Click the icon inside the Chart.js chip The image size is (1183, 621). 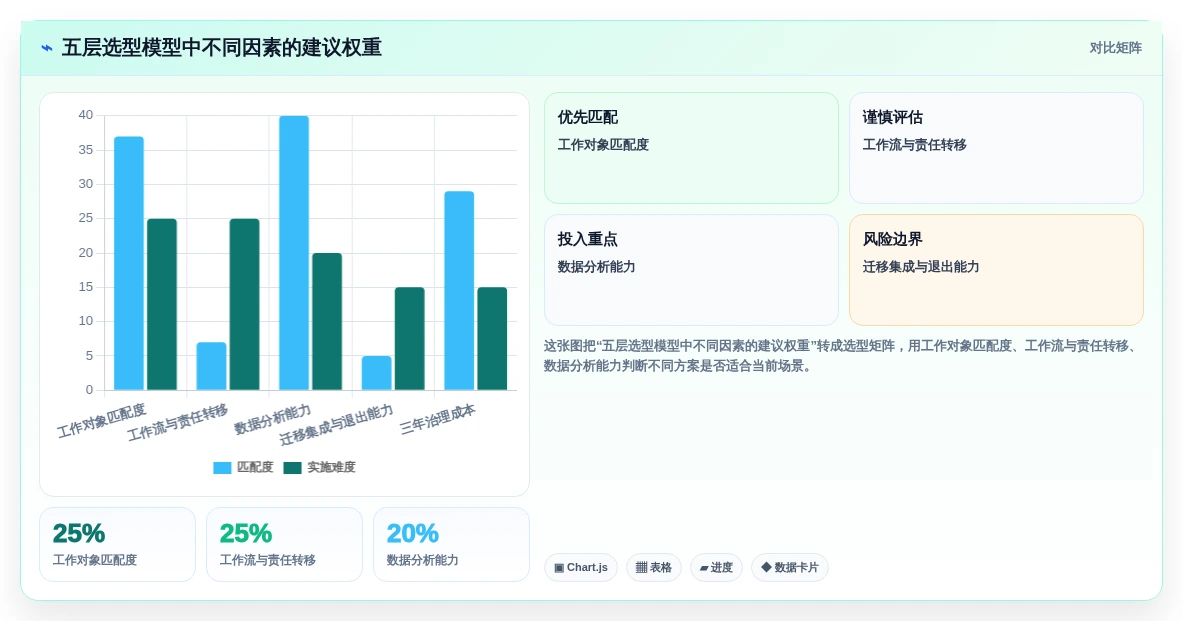pos(559,567)
